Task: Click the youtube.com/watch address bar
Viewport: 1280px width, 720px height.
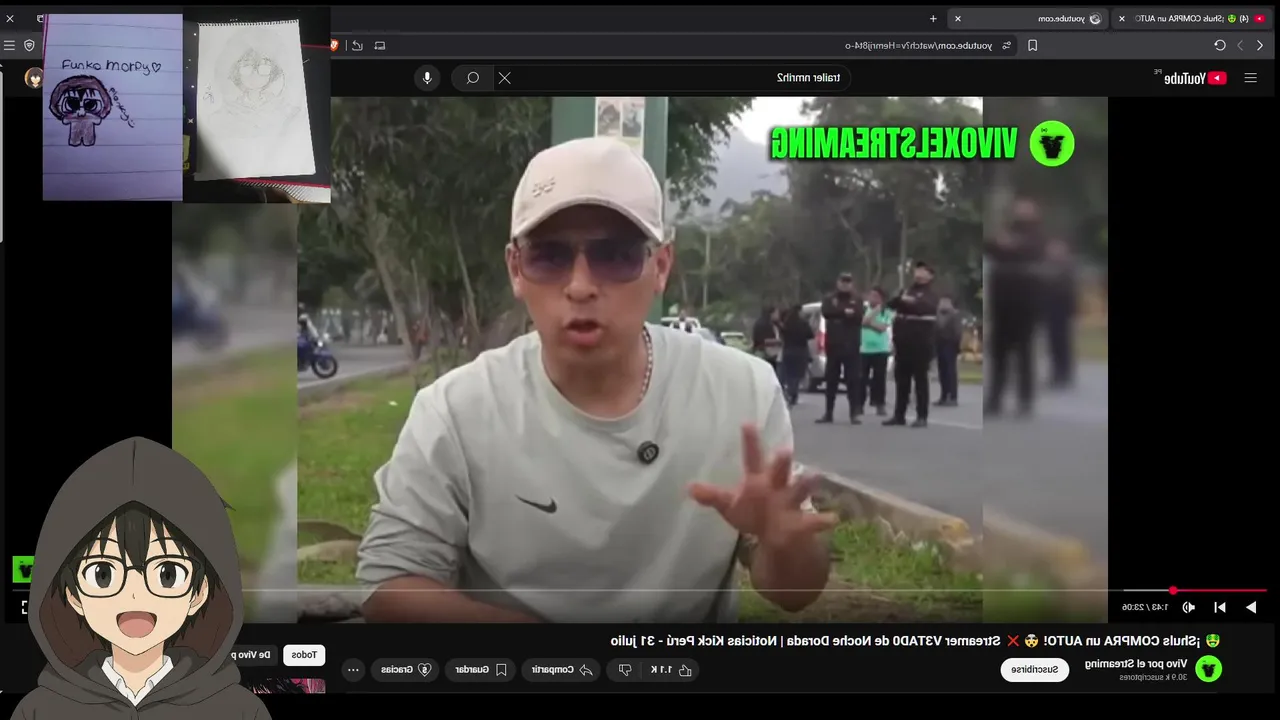Action: point(920,45)
